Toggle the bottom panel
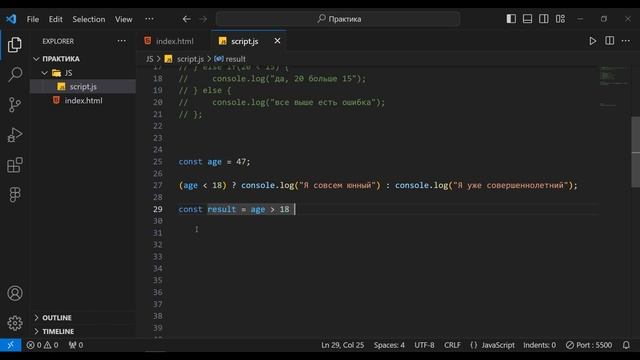 click(x=527, y=19)
